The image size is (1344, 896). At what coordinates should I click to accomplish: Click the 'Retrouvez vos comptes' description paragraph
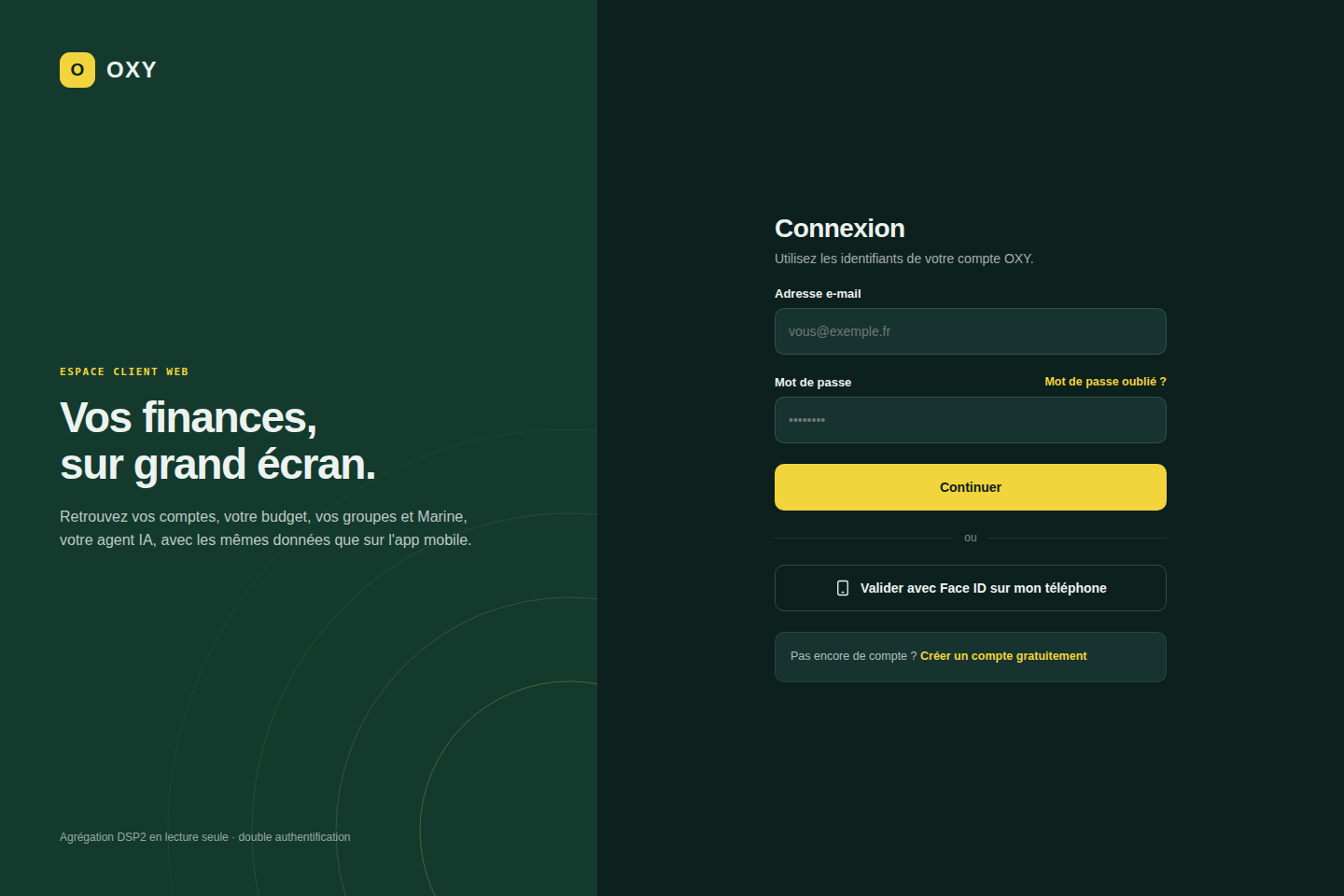pyautogui.click(x=266, y=528)
